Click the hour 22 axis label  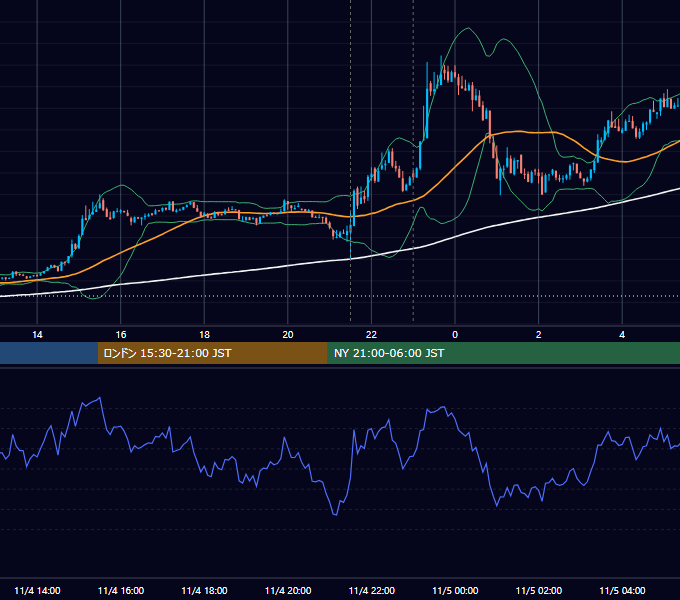[372, 335]
